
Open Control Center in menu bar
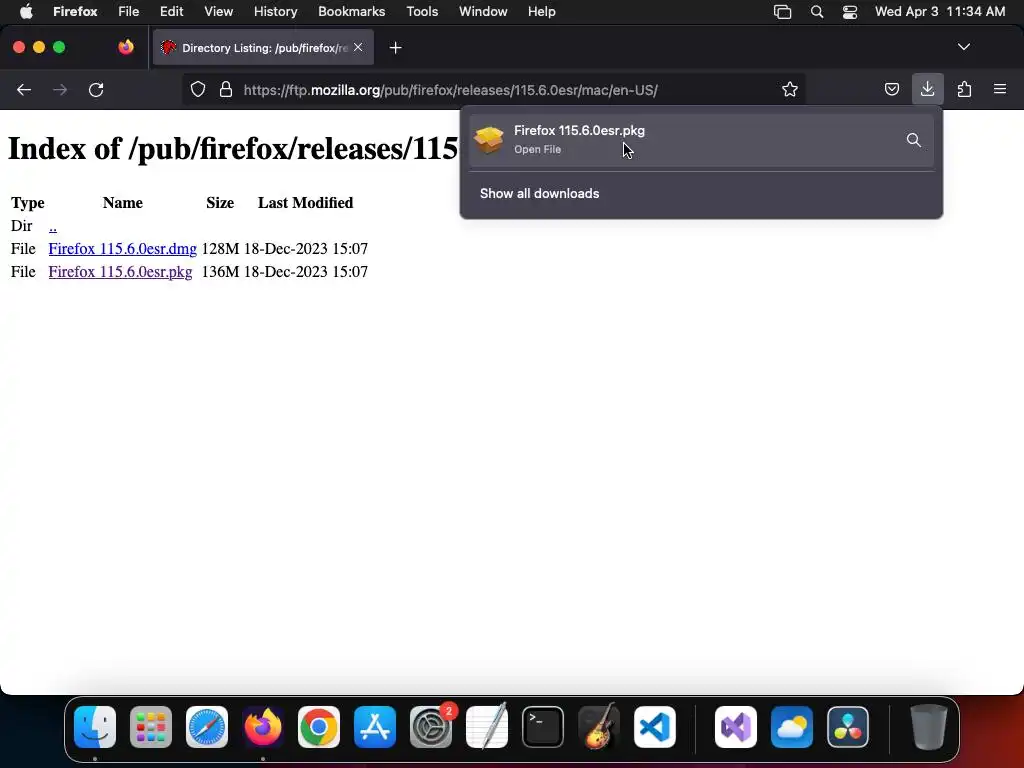(850, 12)
